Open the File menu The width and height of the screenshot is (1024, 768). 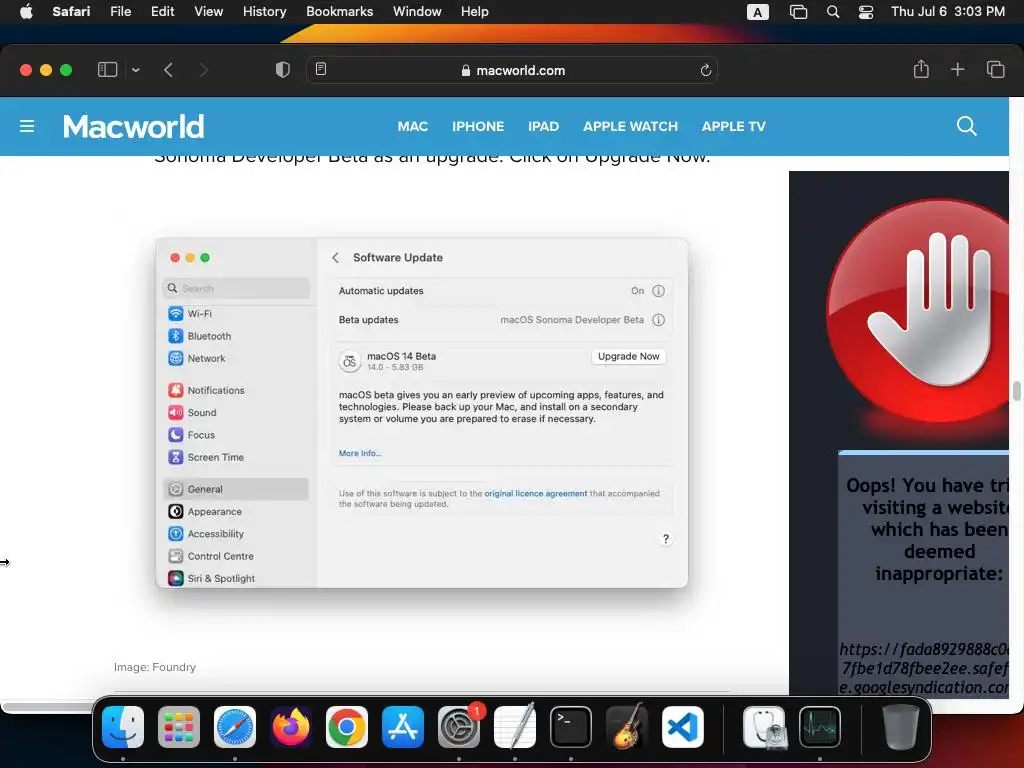pyautogui.click(x=121, y=12)
